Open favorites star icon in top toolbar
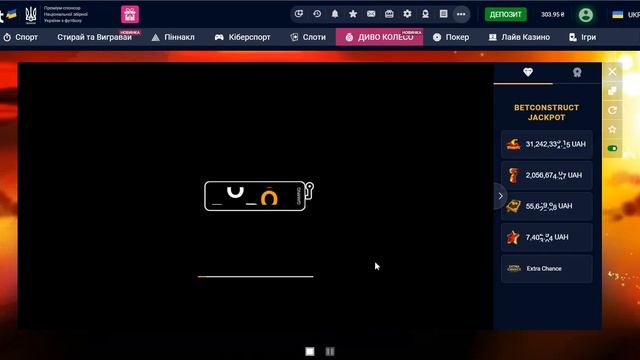Screen dimensions: 640x360 tap(353, 14)
